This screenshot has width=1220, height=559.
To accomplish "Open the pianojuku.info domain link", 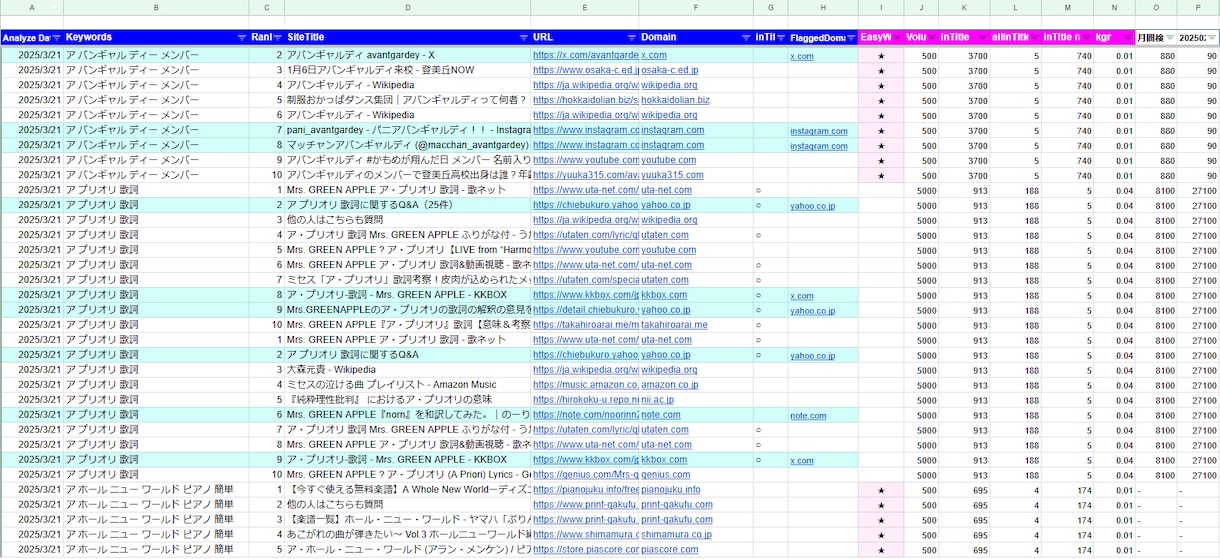I will tap(671, 490).
